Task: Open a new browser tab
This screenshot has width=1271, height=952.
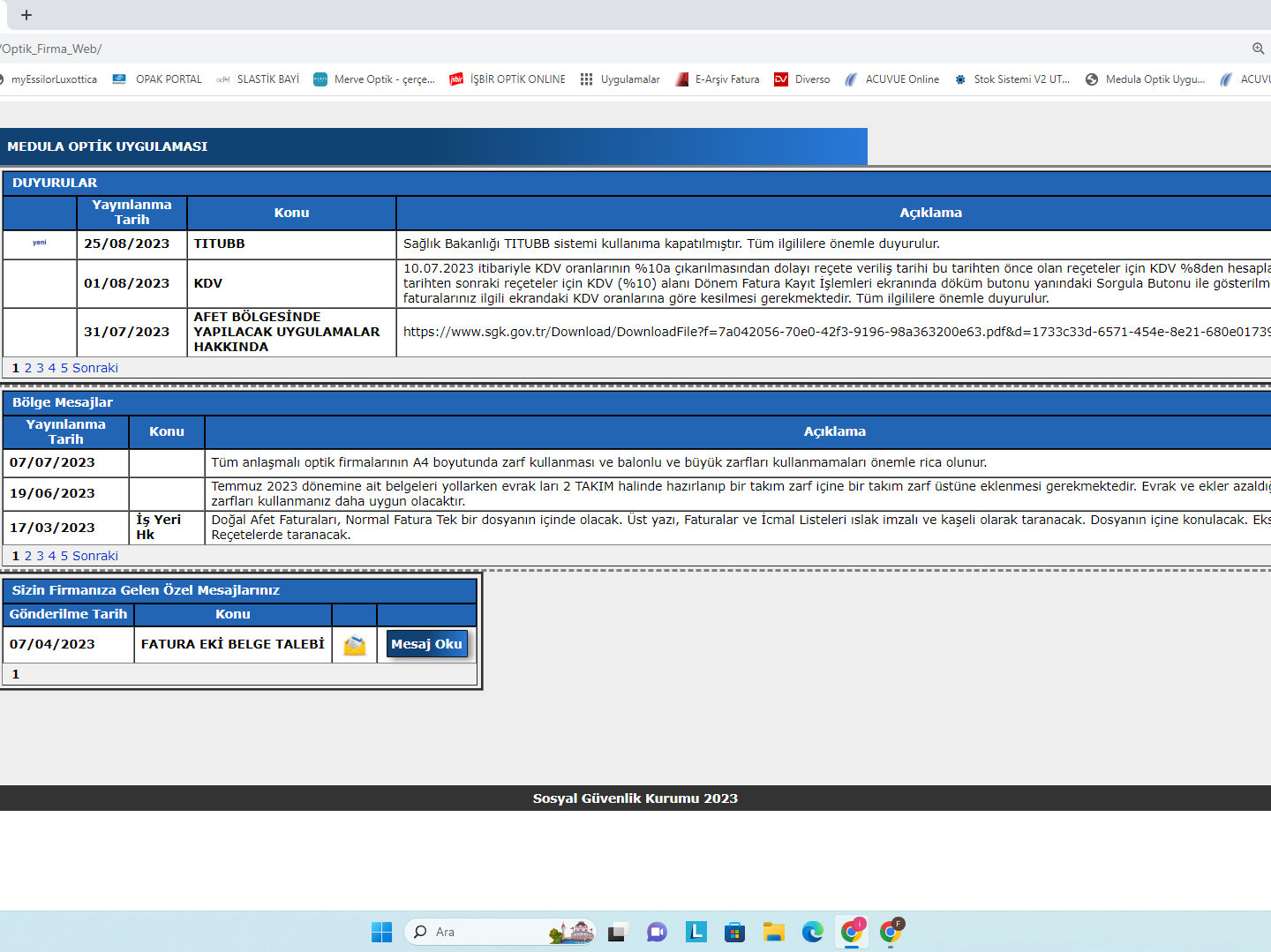Action: [26, 15]
